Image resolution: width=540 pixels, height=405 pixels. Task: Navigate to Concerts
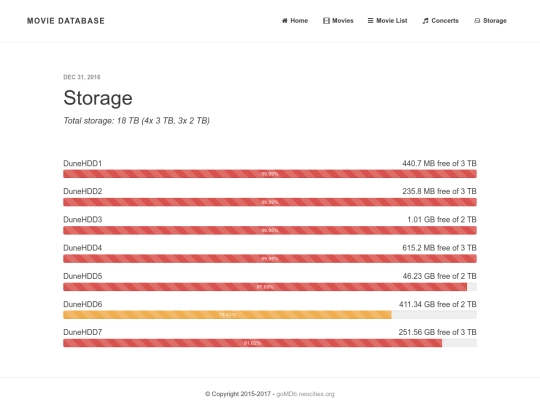(x=440, y=21)
